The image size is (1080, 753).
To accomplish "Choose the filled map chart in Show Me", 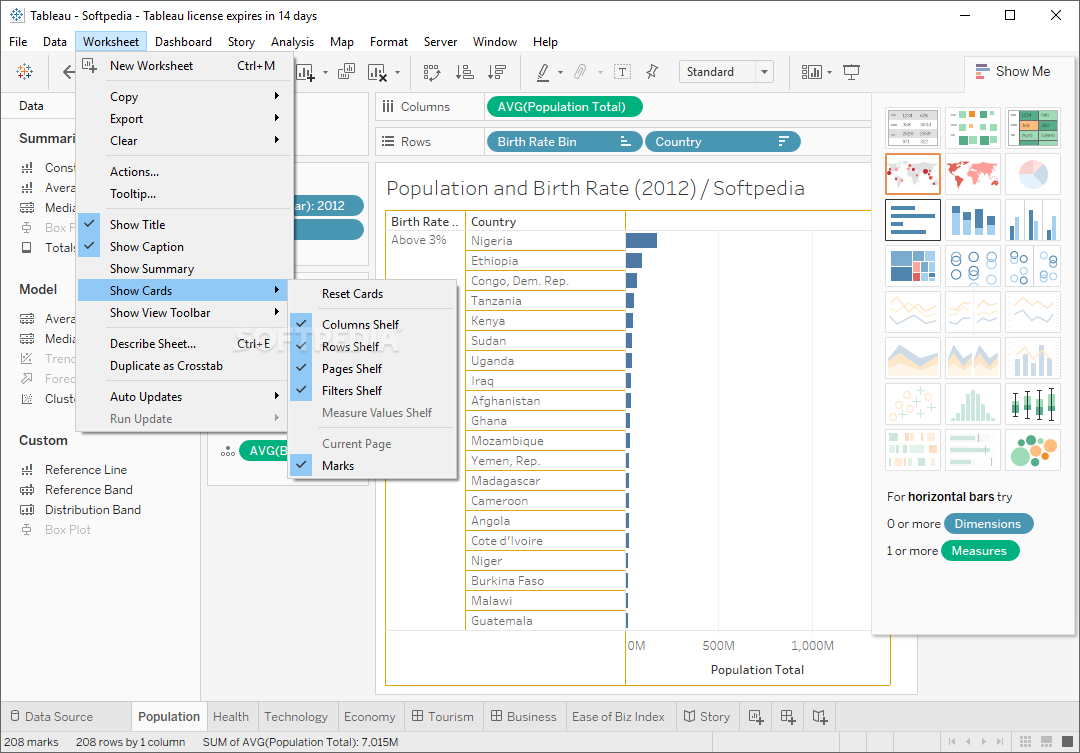I will tap(973, 174).
